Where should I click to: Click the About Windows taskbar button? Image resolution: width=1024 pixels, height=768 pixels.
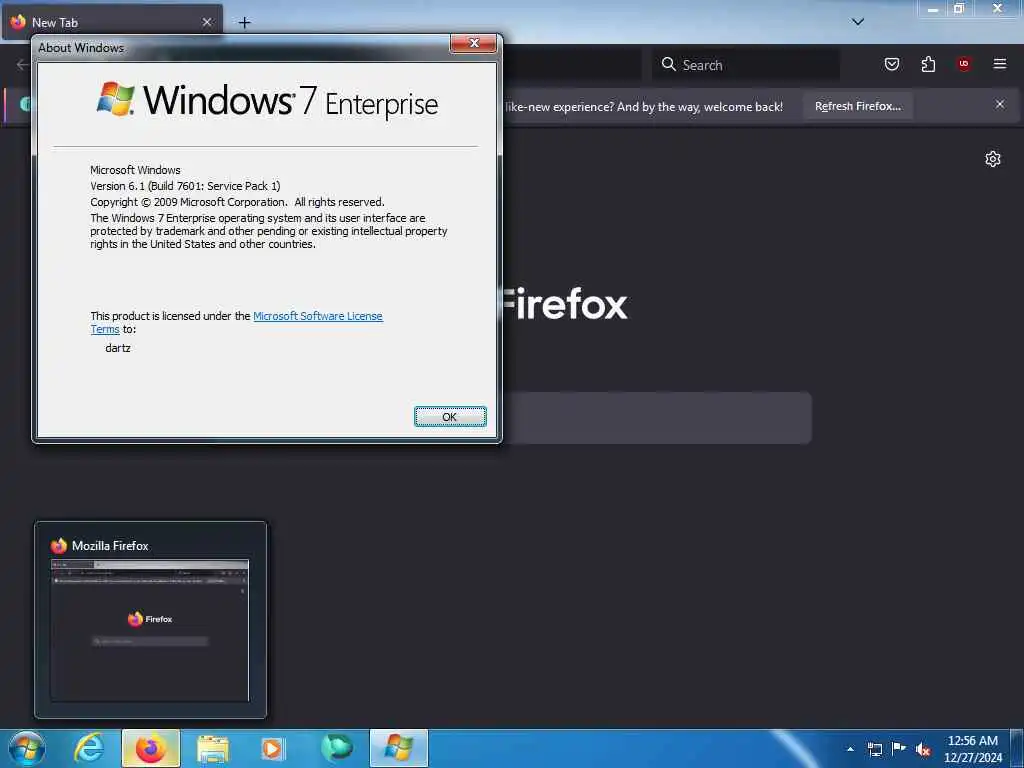coord(398,748)
